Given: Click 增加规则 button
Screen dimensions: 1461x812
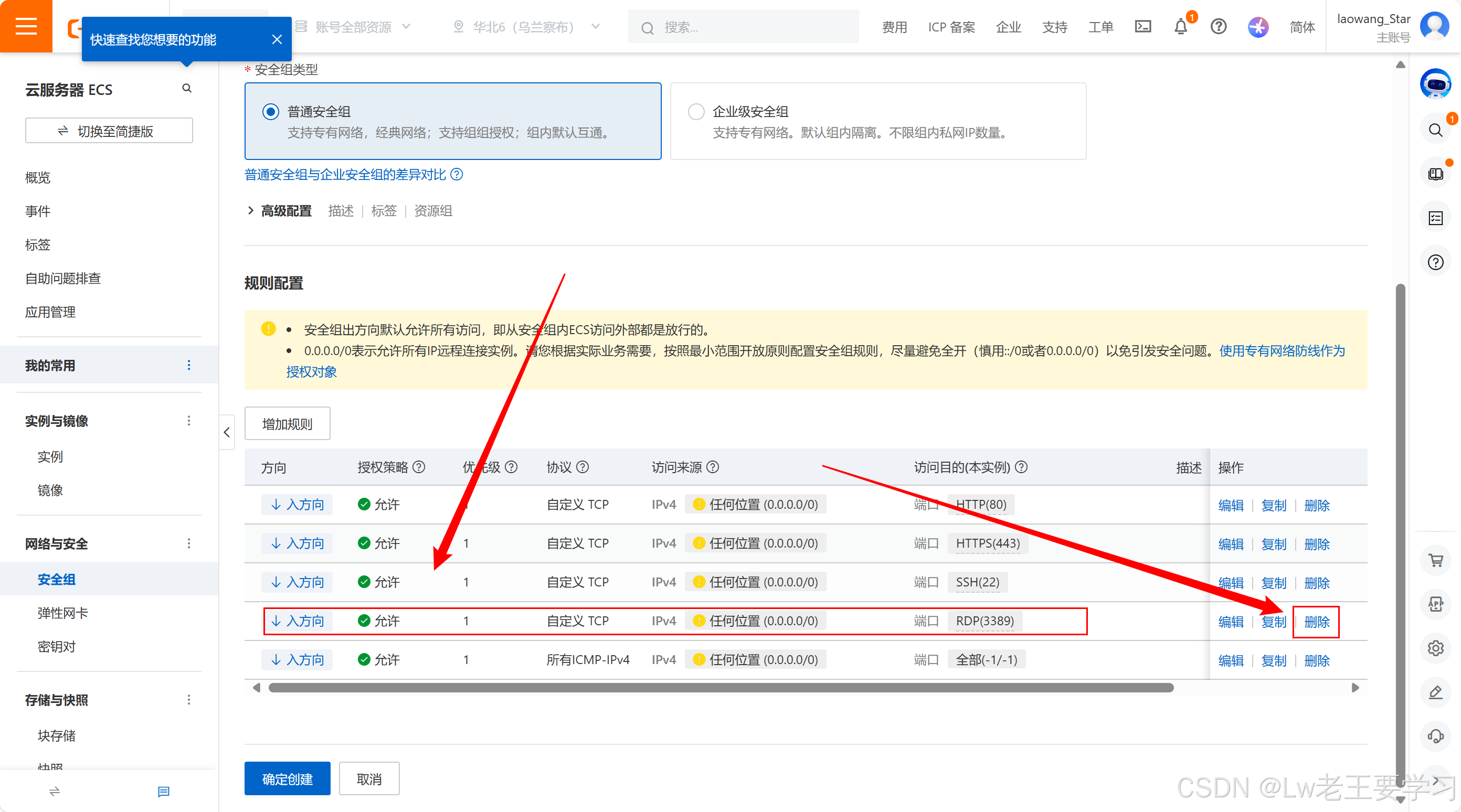Looking at the screenshot, I should 287,424.
